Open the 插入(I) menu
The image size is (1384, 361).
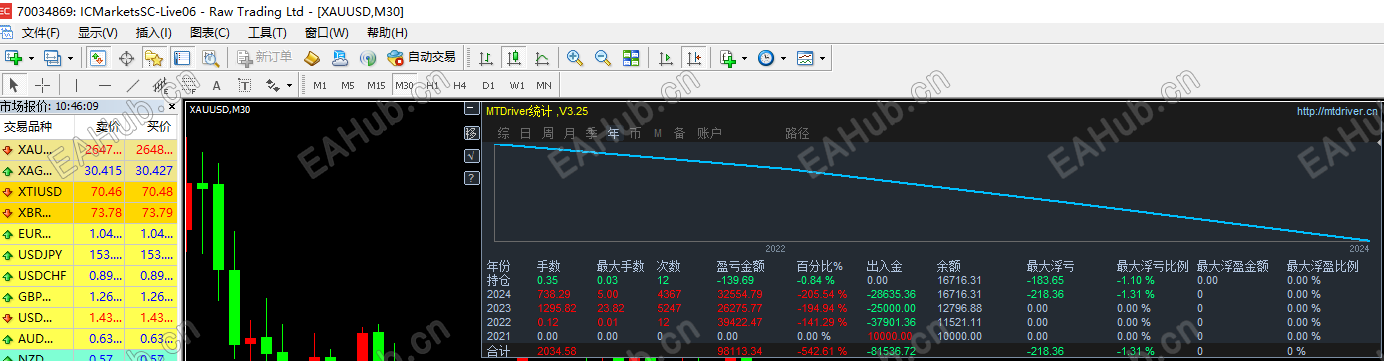click(154, 32)
